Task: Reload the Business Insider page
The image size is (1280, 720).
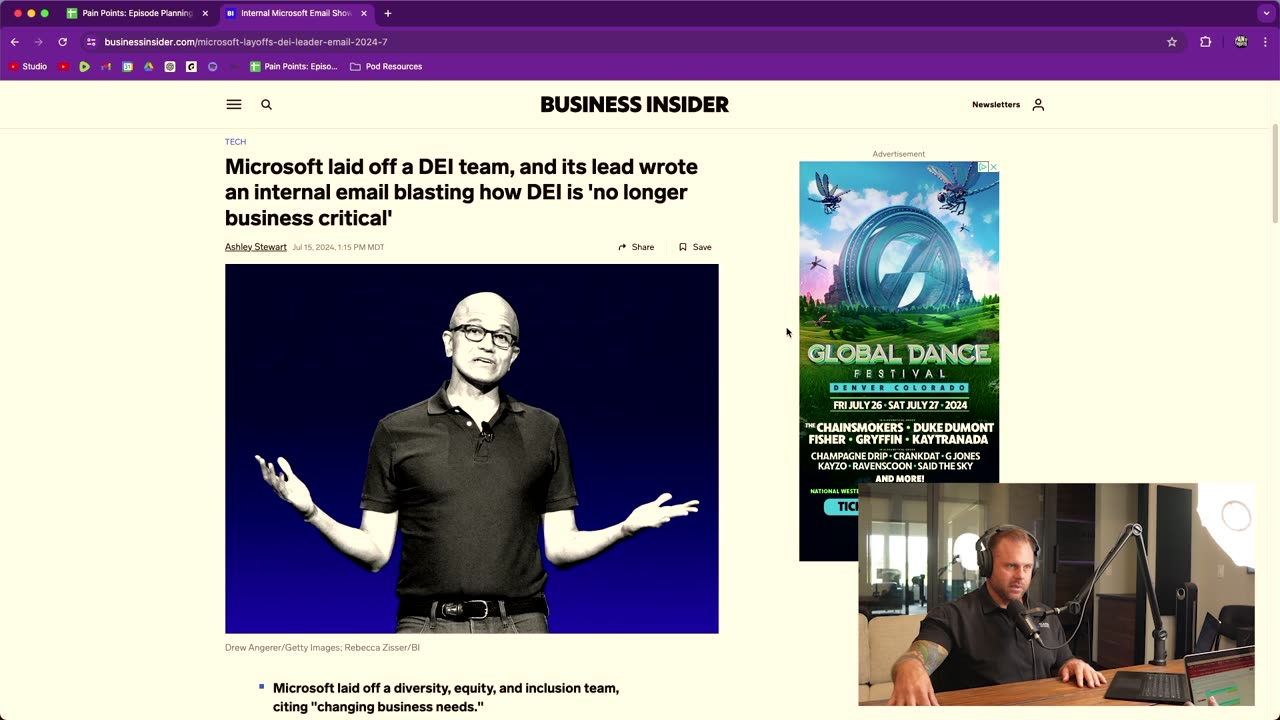Action: click(x=62, y=42)
